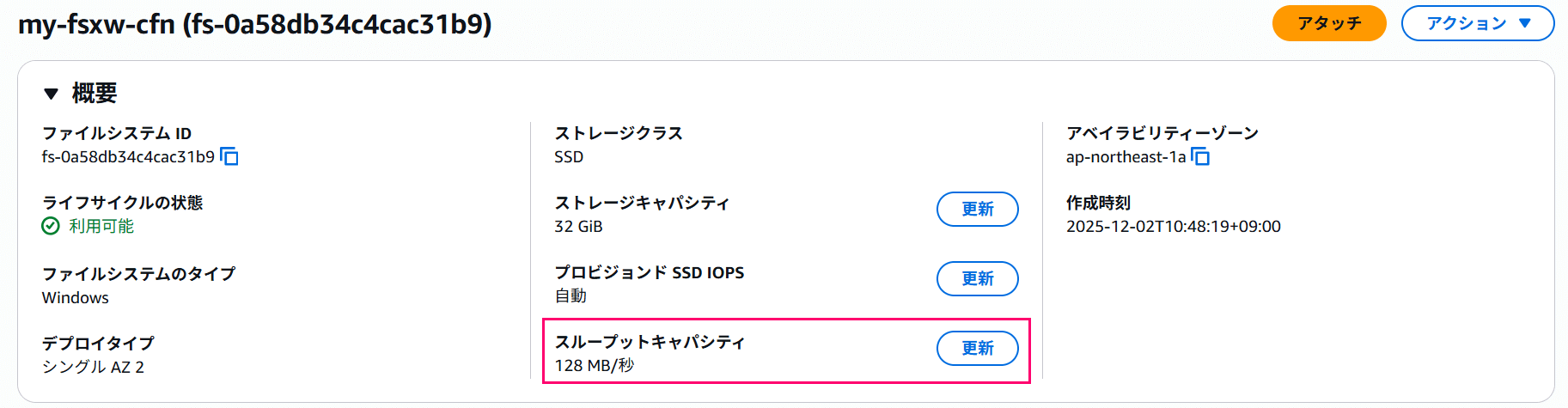Click the 32 GiB storage value
Viewport: 1568px width, 408px height.
[x=578, y=227]
